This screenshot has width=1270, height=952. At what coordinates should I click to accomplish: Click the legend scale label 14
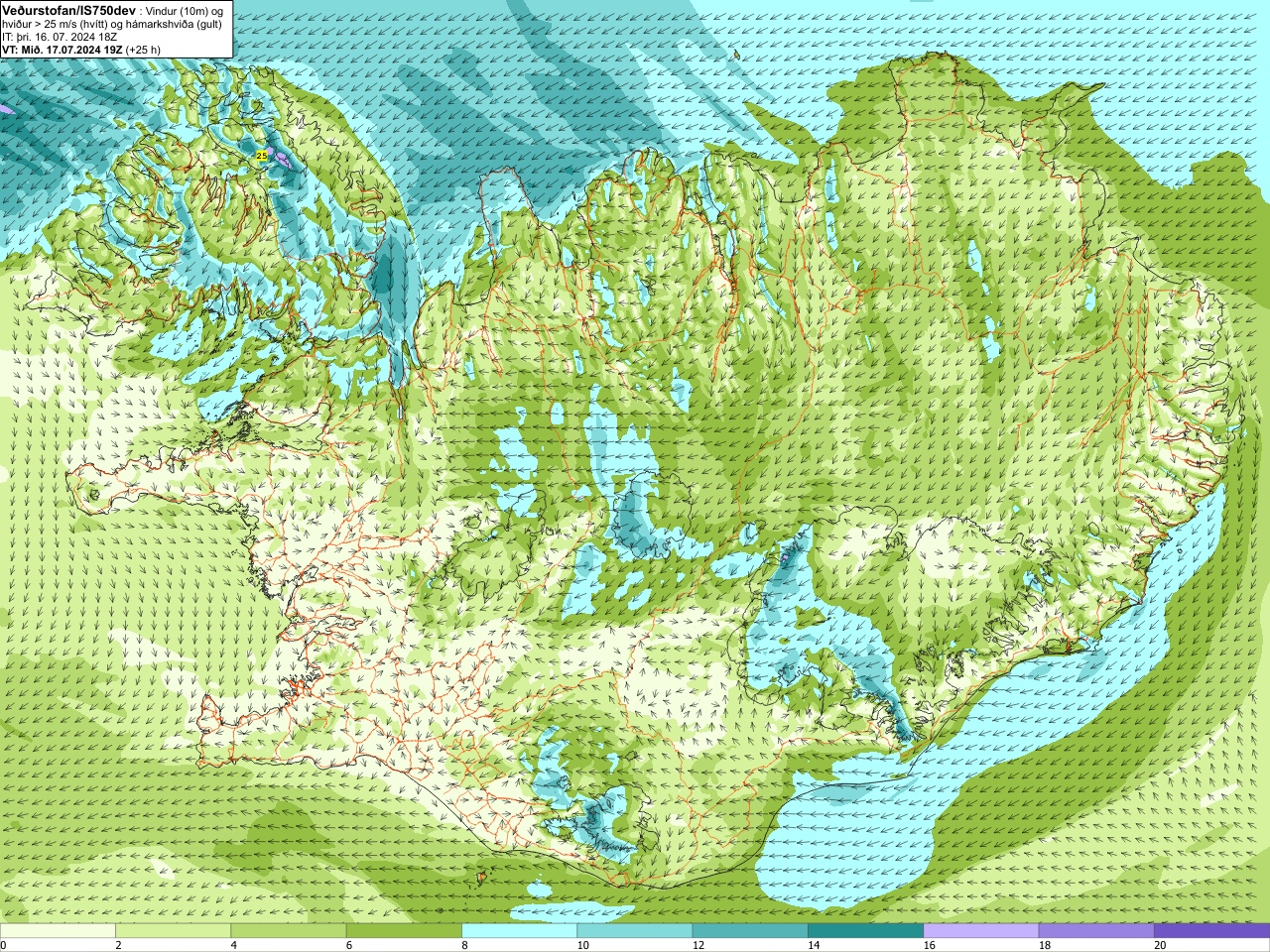[814, 945]
